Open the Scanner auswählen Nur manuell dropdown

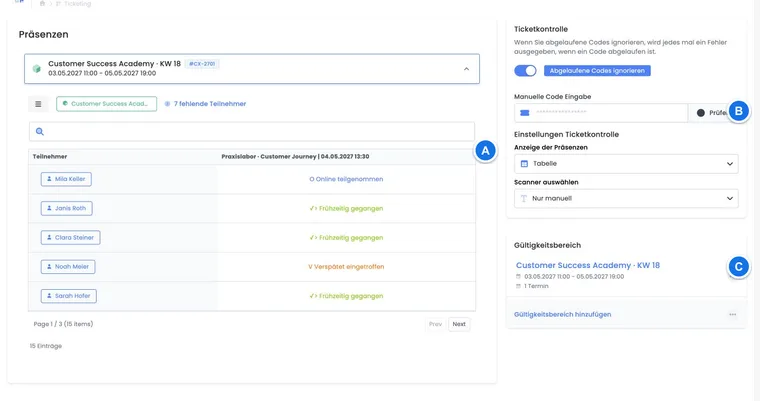pyautogui.click(x=626, y=198)
